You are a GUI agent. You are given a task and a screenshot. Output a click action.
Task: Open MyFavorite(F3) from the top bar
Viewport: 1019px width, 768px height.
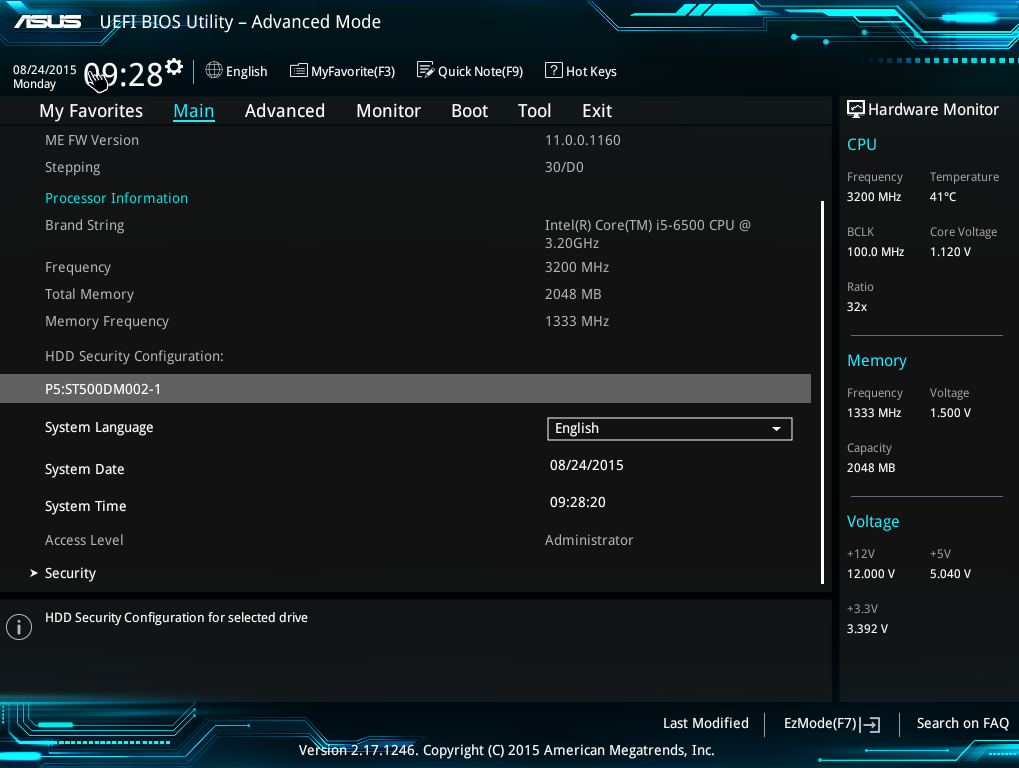[x=342, y=71]
